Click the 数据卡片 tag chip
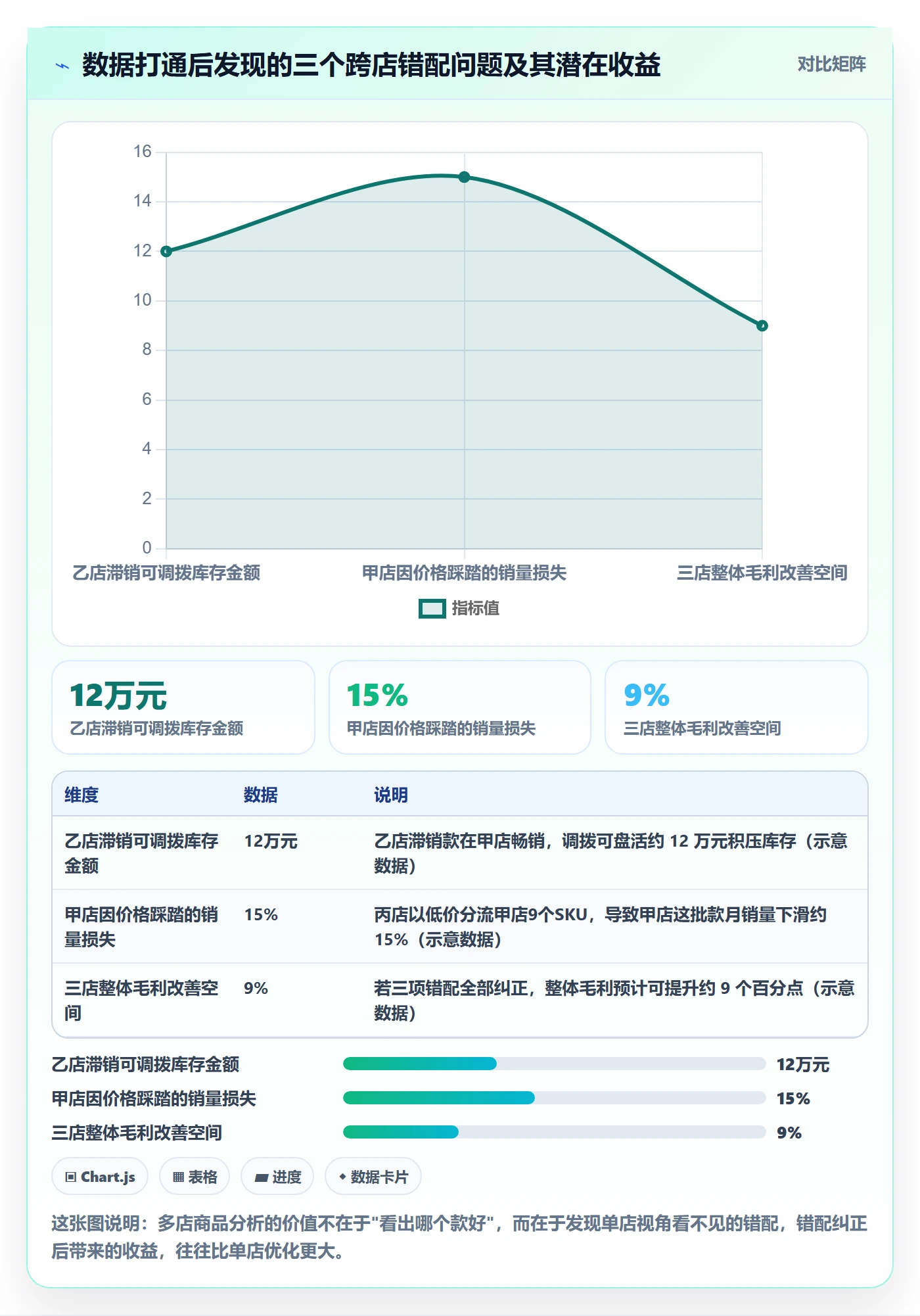Viewport: 920px width, 1316px height. [x=373, y=1177]
